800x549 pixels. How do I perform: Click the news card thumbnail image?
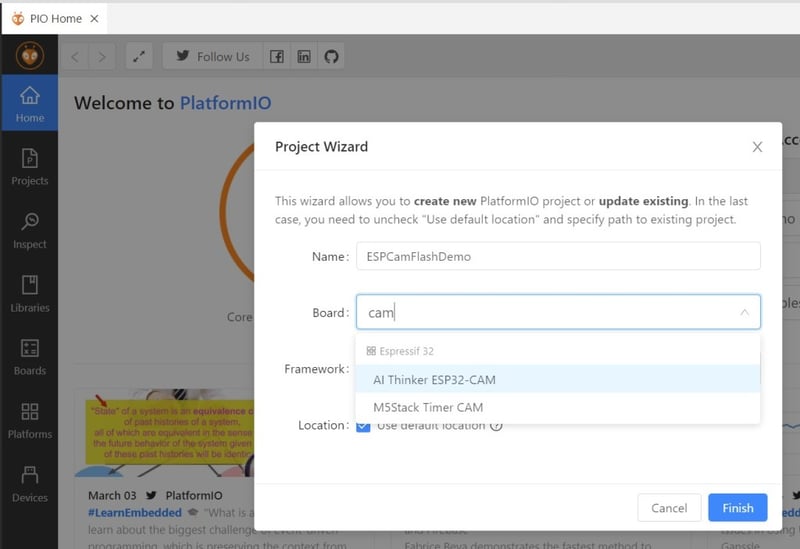(x=164, y=433)
